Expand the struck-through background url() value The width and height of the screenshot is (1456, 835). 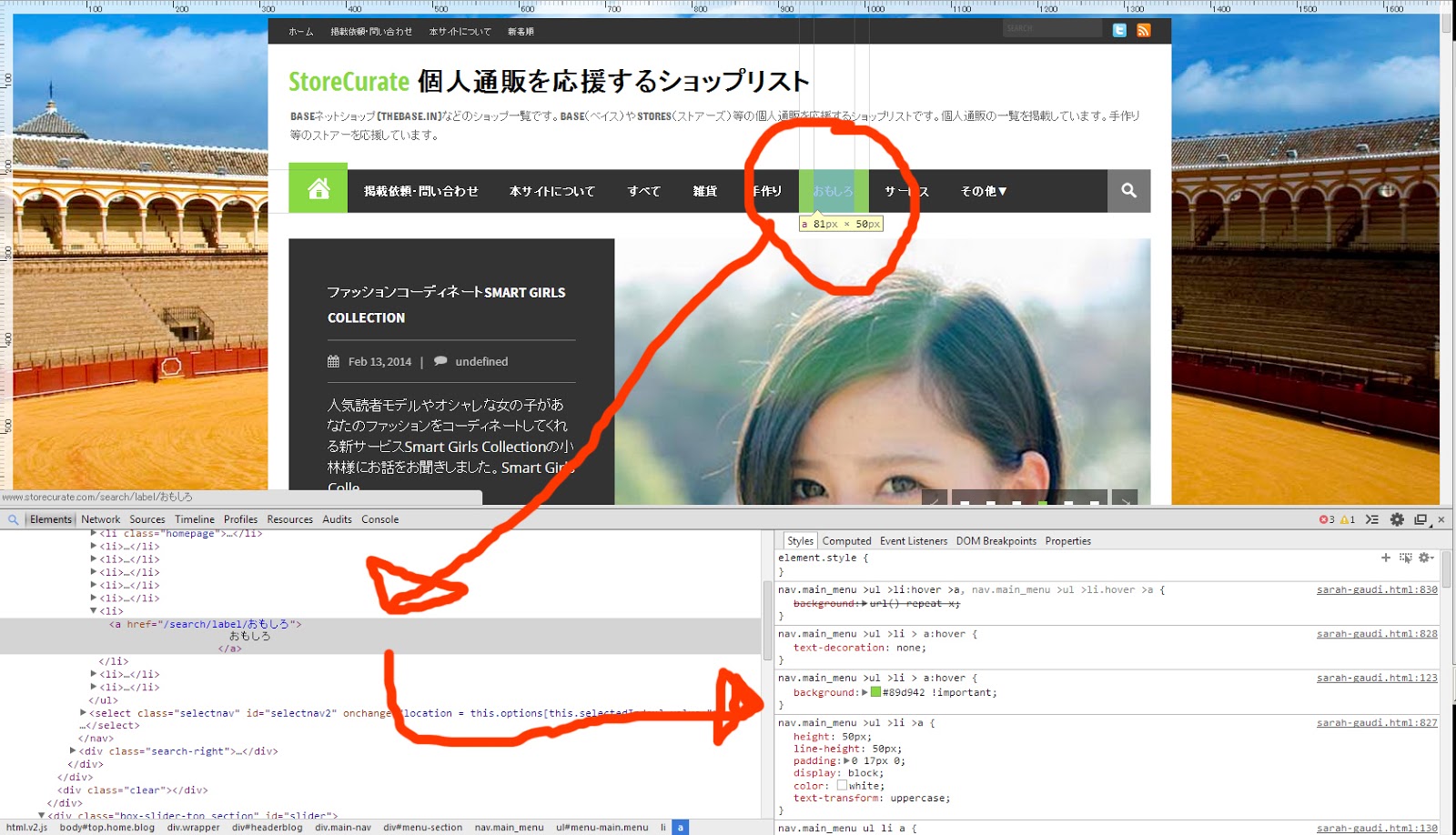pos(864,604)
